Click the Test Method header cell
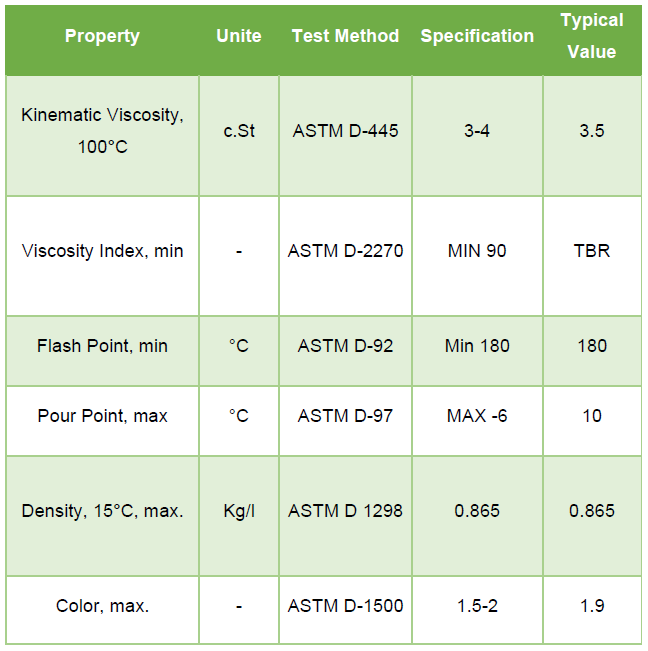This screenshot has width=648, height=651. click(345, 40)
